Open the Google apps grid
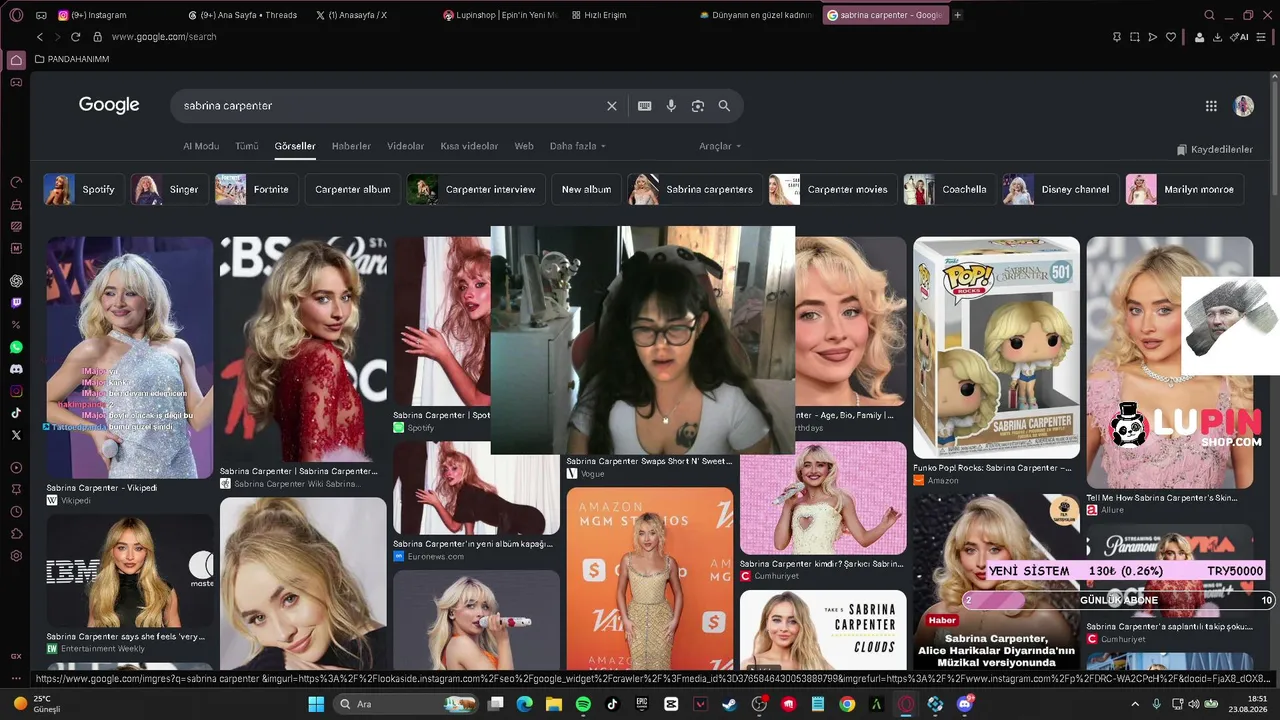Viewport: 1280px width, 720px height. pos(1211,106)
